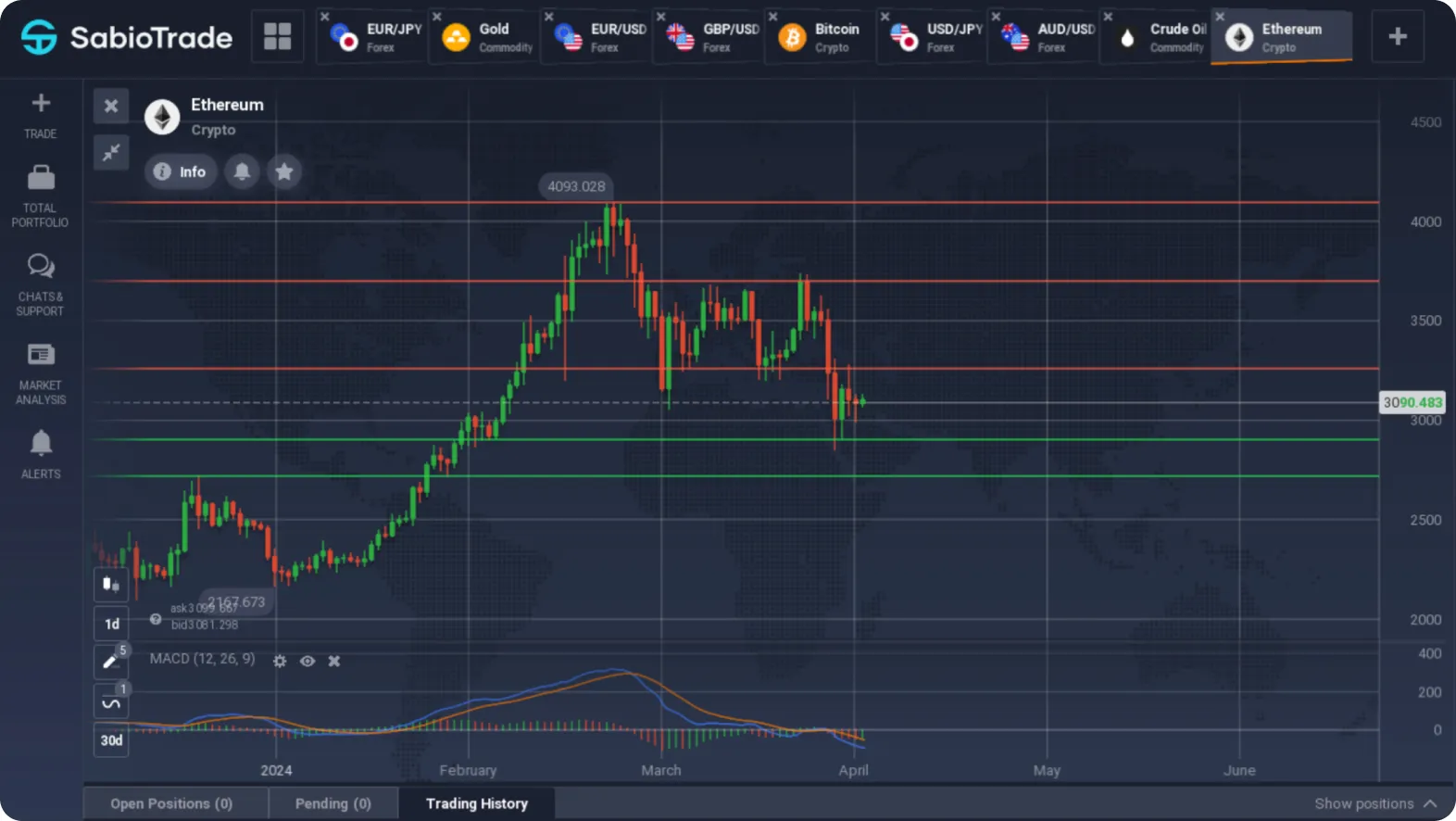The image size is (1456, 821).
Task: Open the Pending (0) tab
Action: coord(333,803)
